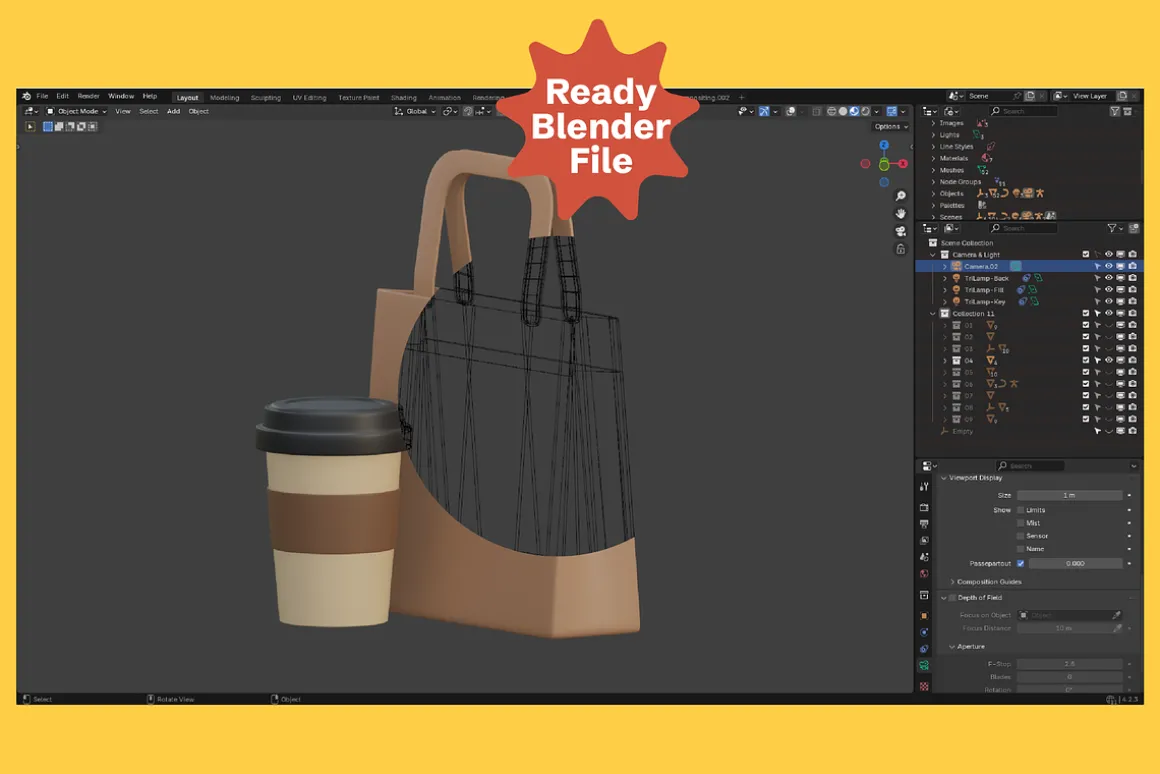Click the Focus on Object eyedropper
1160x774 pixels.
pos(1116,616)
